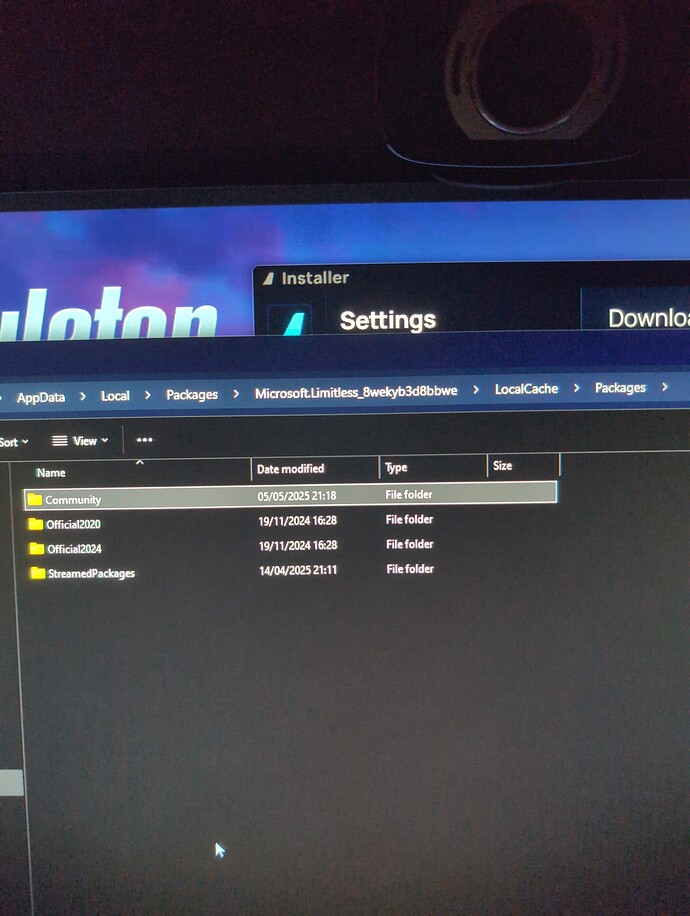690x916 pixels.
Task: Click the Official2024 folder icon
Action: pyautogui.click(x=37, y=549)
